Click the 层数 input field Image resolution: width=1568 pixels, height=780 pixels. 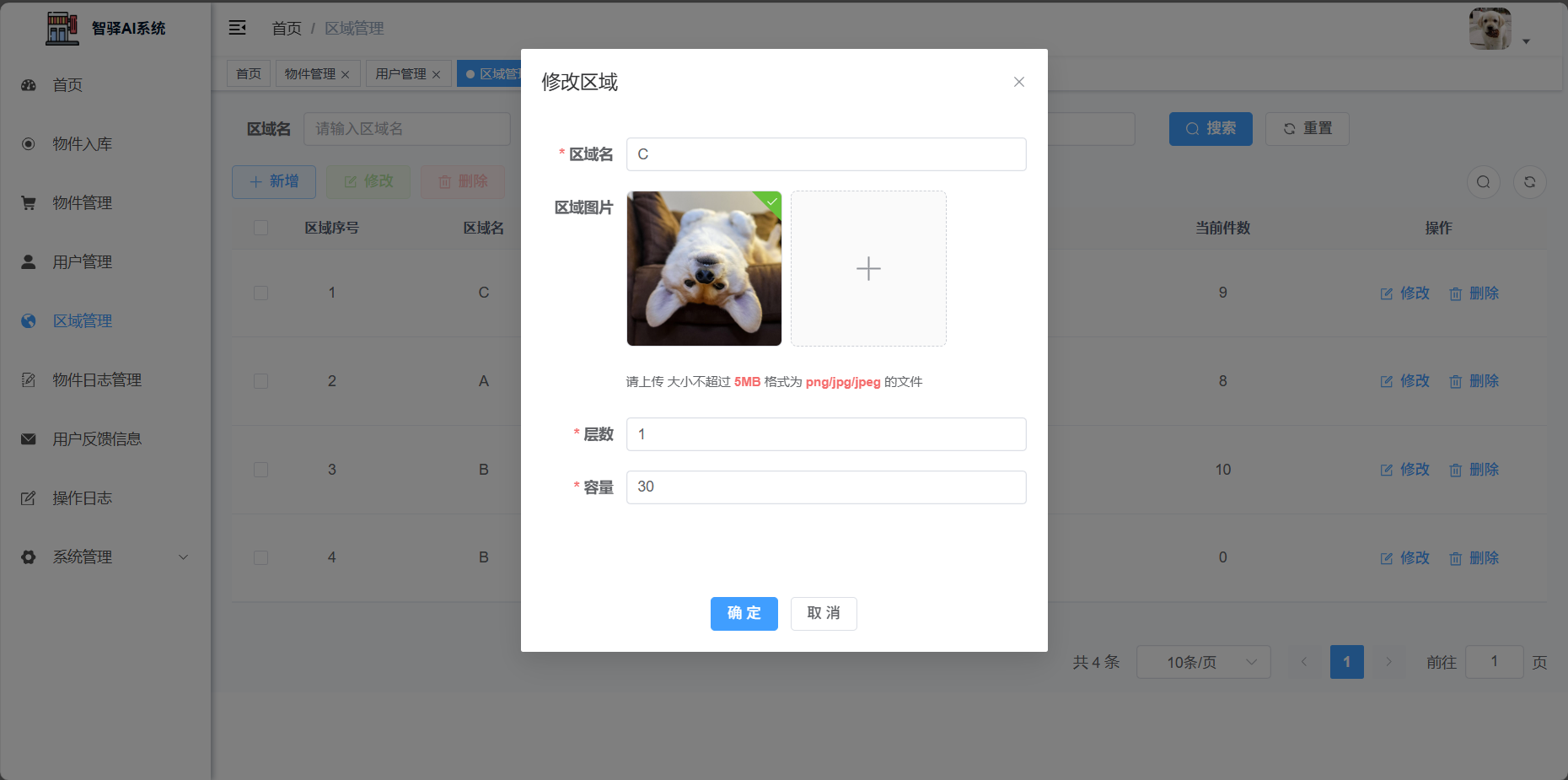tap(826, 434)
